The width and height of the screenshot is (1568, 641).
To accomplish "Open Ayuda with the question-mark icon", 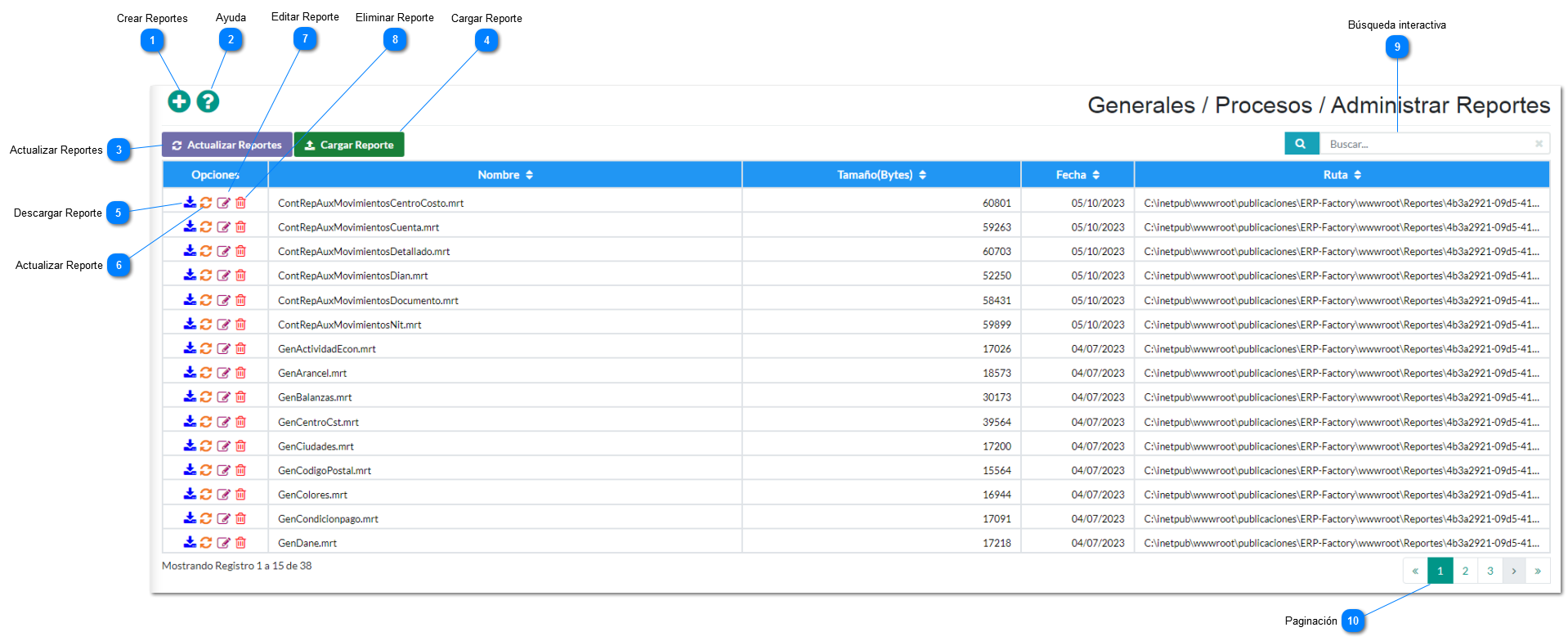I will click(208, 101).
